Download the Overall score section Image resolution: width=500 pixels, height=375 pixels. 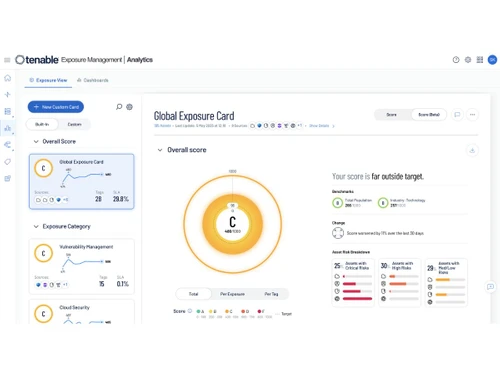472,150
